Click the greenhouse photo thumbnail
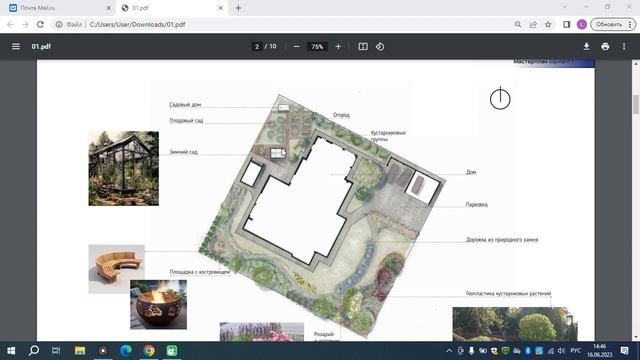Screen dimensions: 640x360 coord(124,168)
